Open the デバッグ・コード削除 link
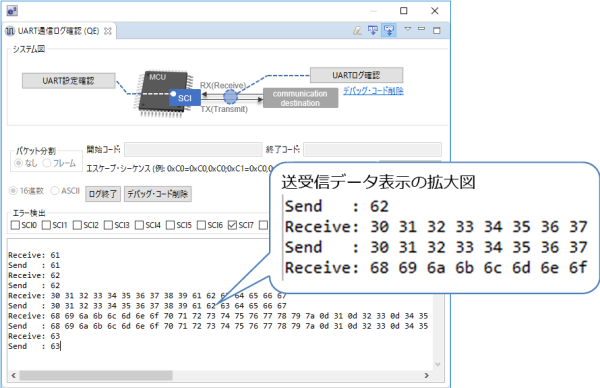Screen dimensions: 600x388 coord(373,91)
